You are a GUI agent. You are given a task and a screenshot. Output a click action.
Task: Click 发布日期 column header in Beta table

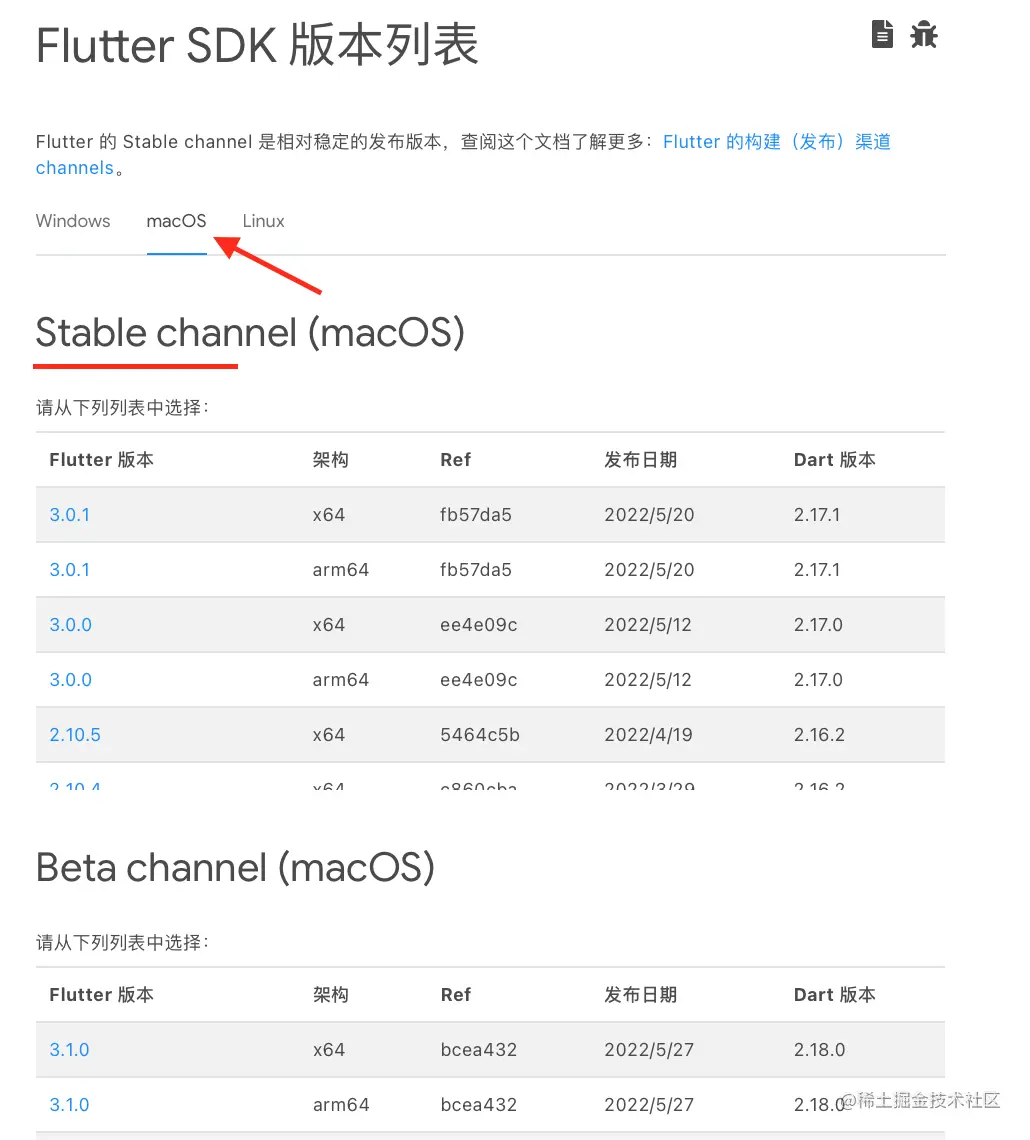(640, 995)
